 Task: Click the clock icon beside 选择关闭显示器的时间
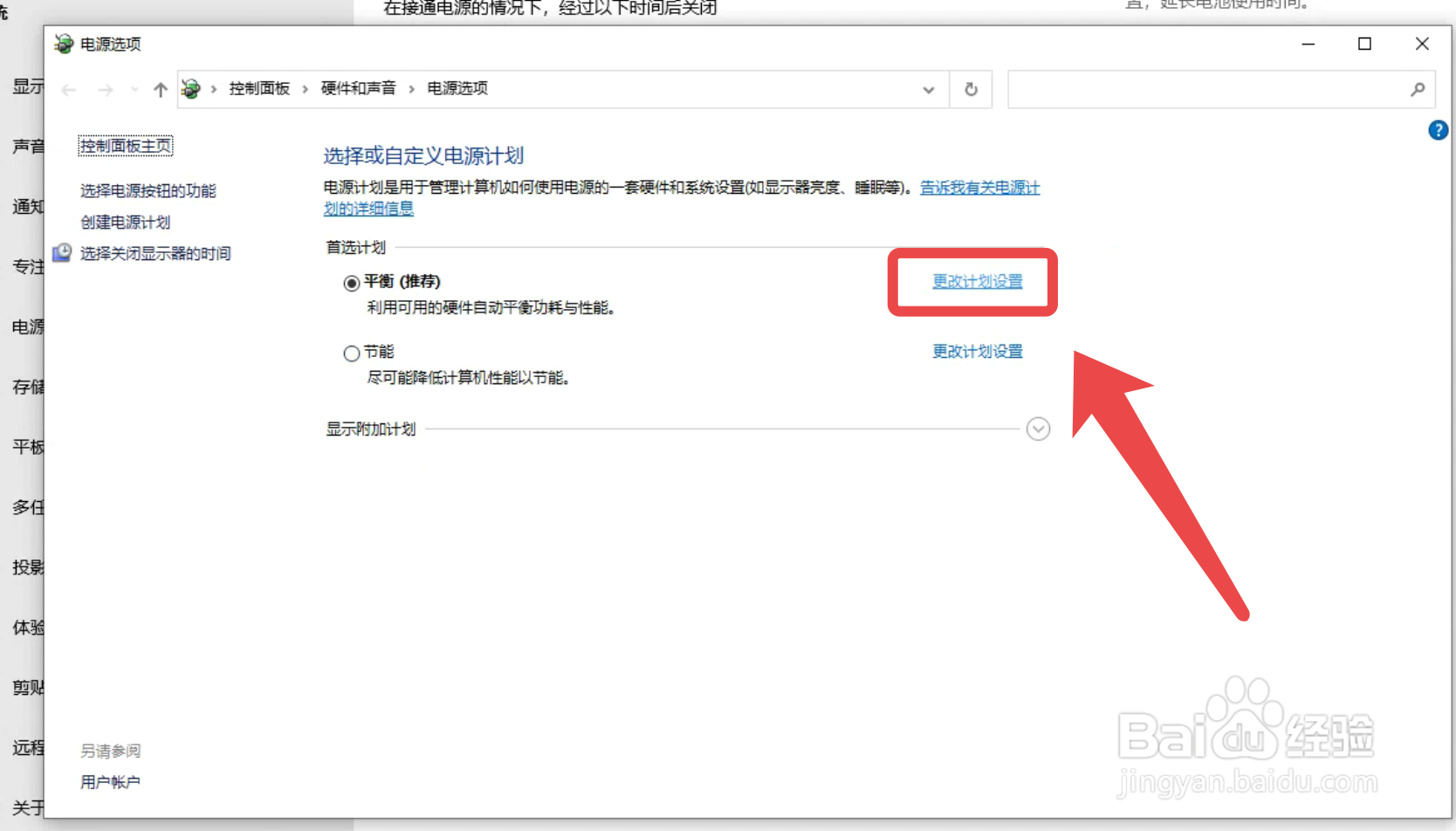coord(61,252)
